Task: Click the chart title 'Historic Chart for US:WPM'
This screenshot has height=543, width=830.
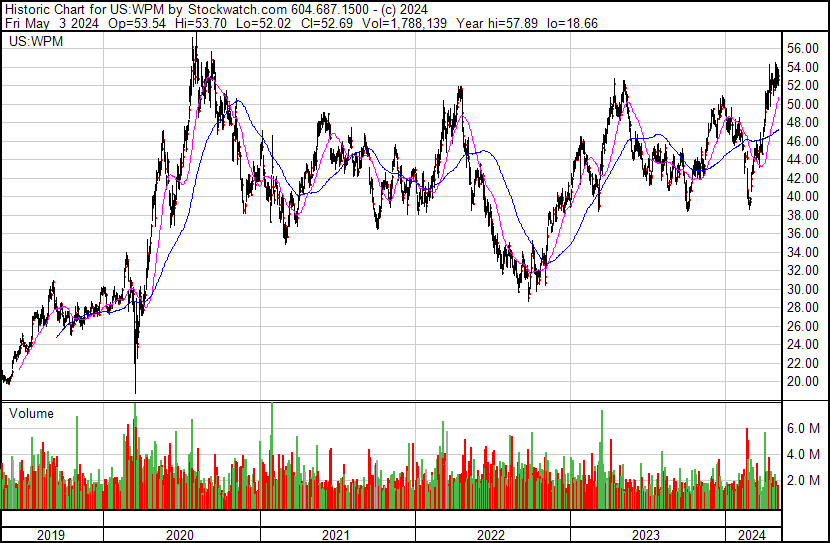Action: pos(86,10)
